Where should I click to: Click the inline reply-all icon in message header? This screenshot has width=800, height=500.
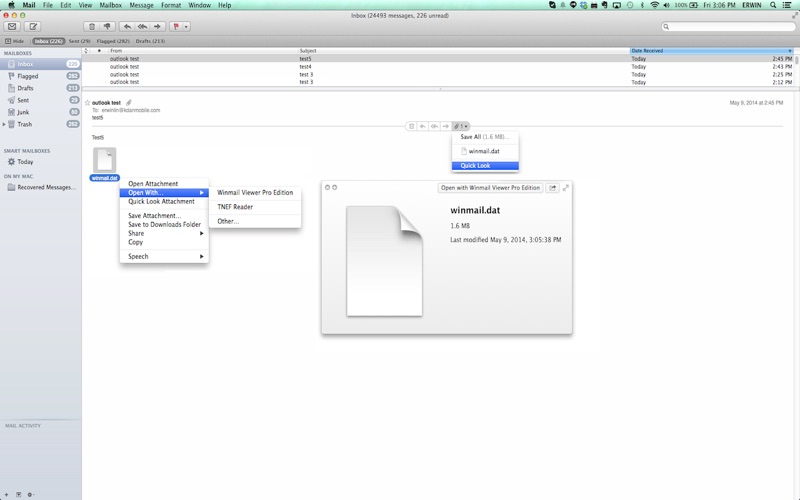click(x=434, y=126)
